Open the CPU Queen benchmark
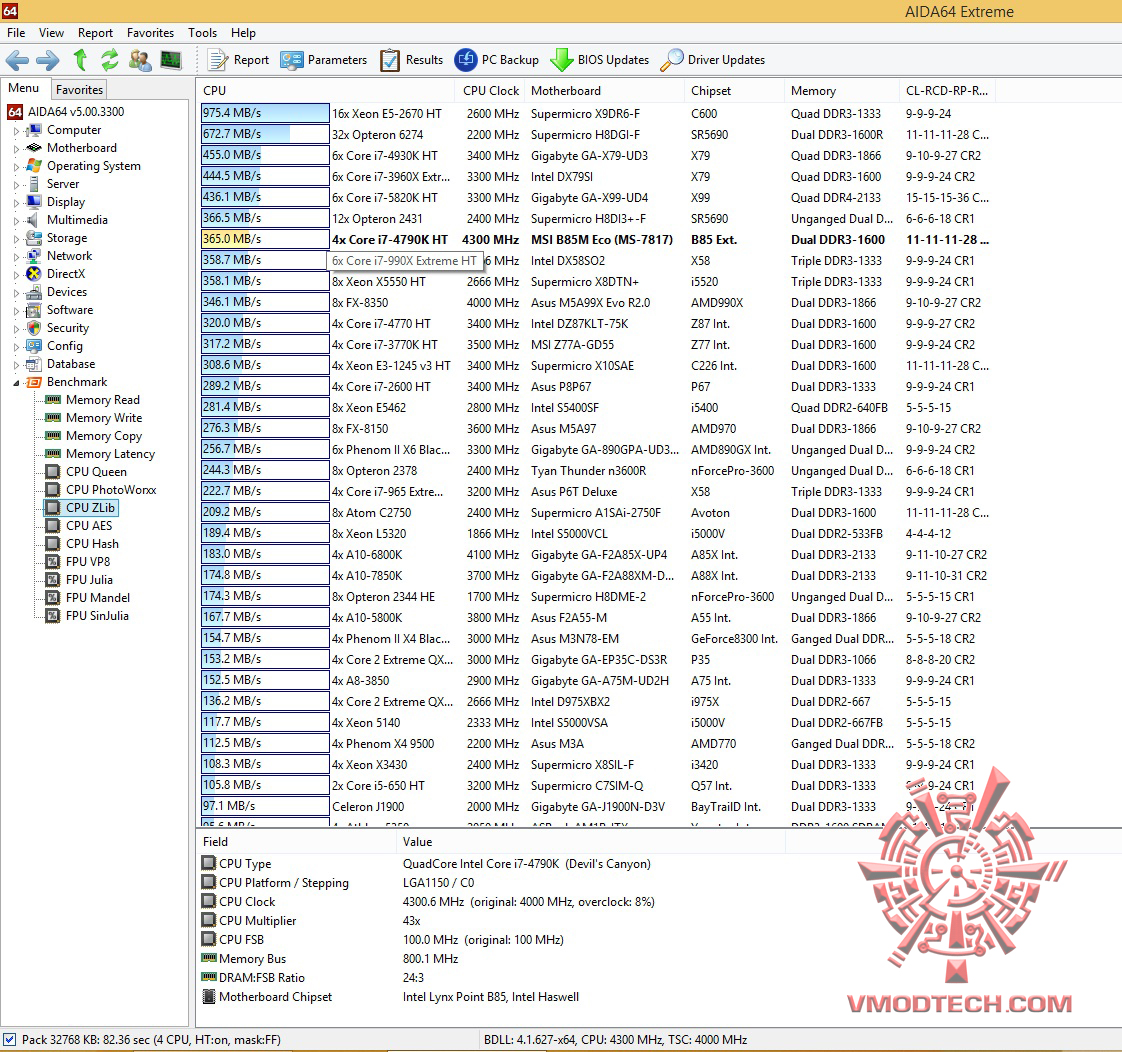 87,472
